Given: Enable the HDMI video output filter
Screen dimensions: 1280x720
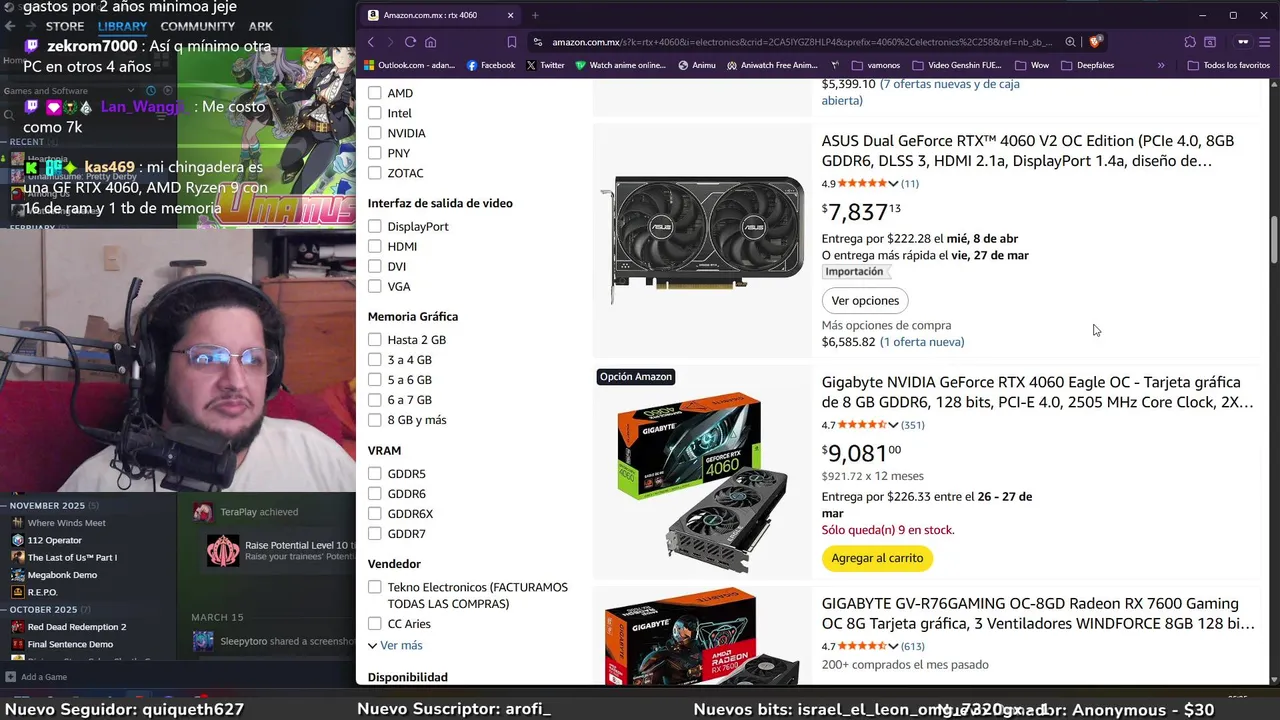Looking at the screenshot, I should tap(375, 246).
